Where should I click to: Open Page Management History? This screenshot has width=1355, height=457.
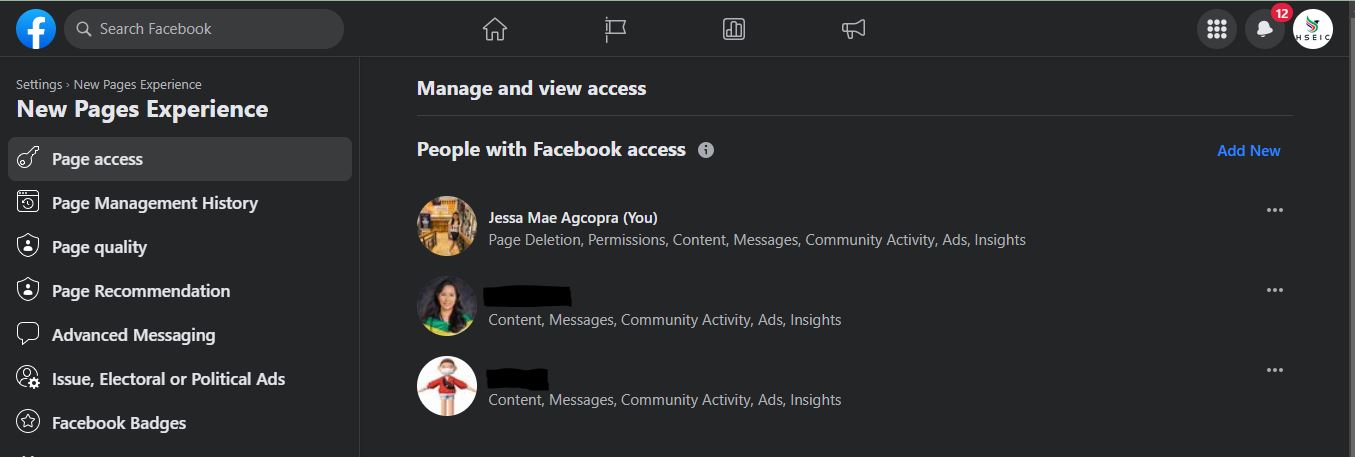[x=154, y=203]
